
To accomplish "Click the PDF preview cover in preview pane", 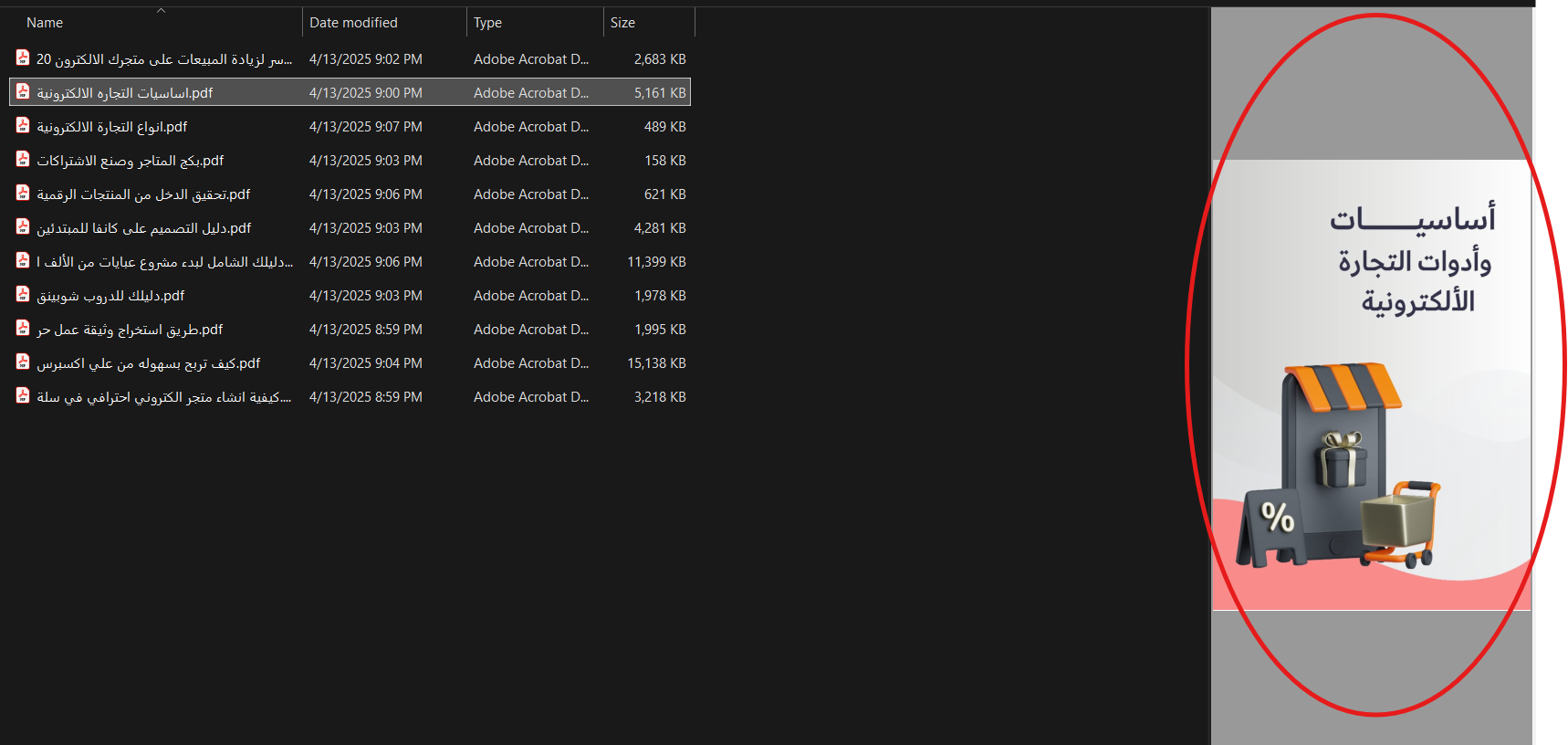I will point(1371,385).
